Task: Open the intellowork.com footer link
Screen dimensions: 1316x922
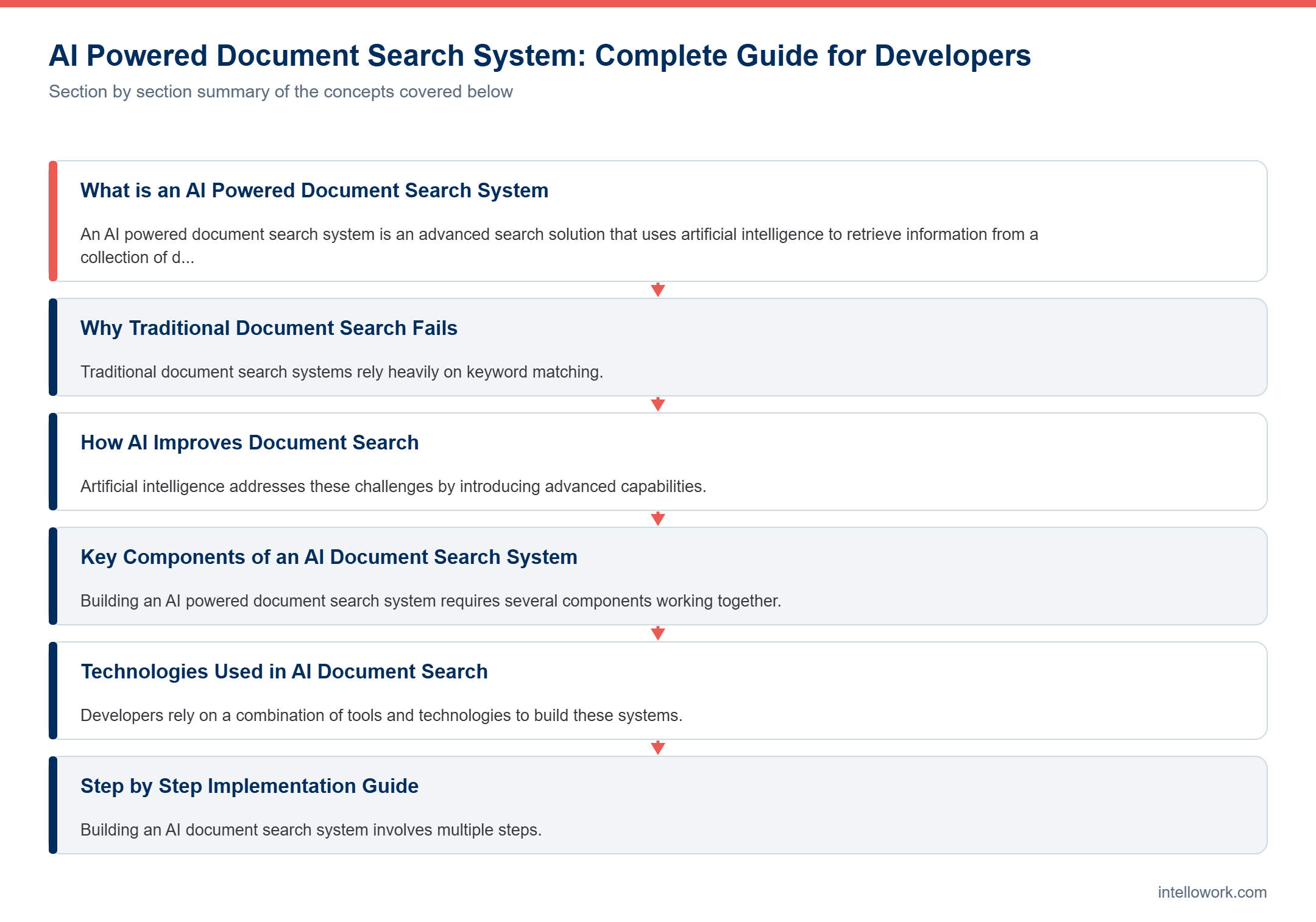Action: (x=1212, y=892)
